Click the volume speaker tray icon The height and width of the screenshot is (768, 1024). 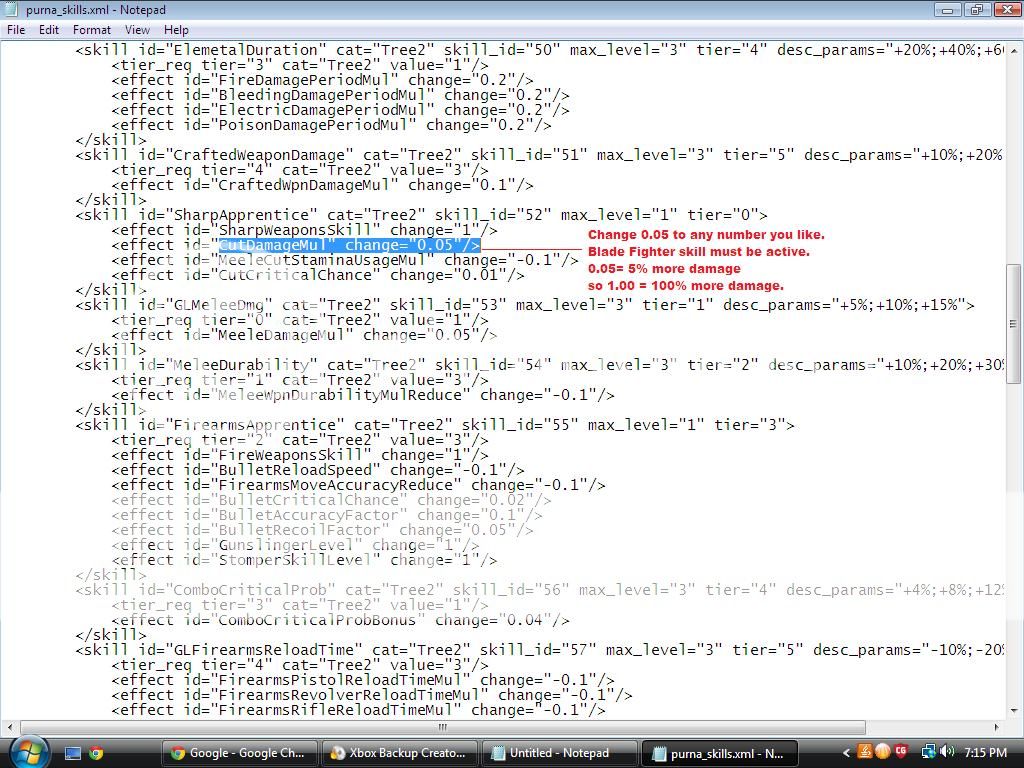946,752
